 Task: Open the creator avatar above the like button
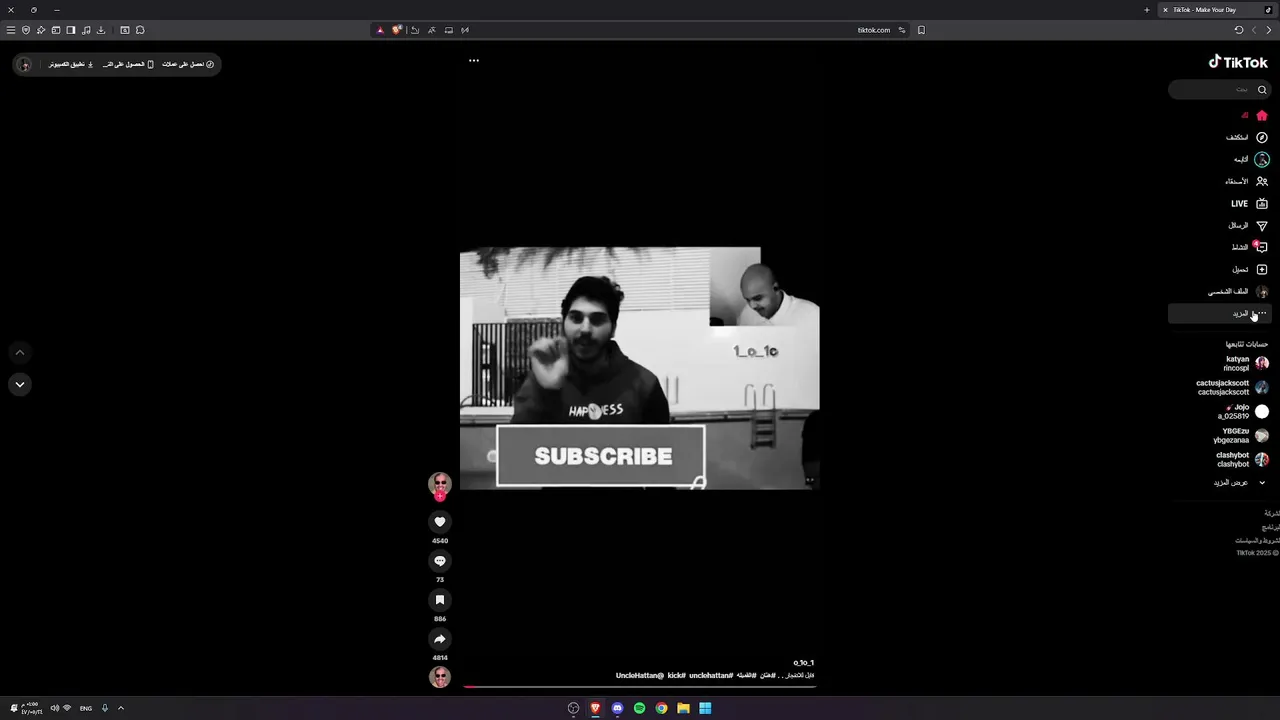(440, 484)
